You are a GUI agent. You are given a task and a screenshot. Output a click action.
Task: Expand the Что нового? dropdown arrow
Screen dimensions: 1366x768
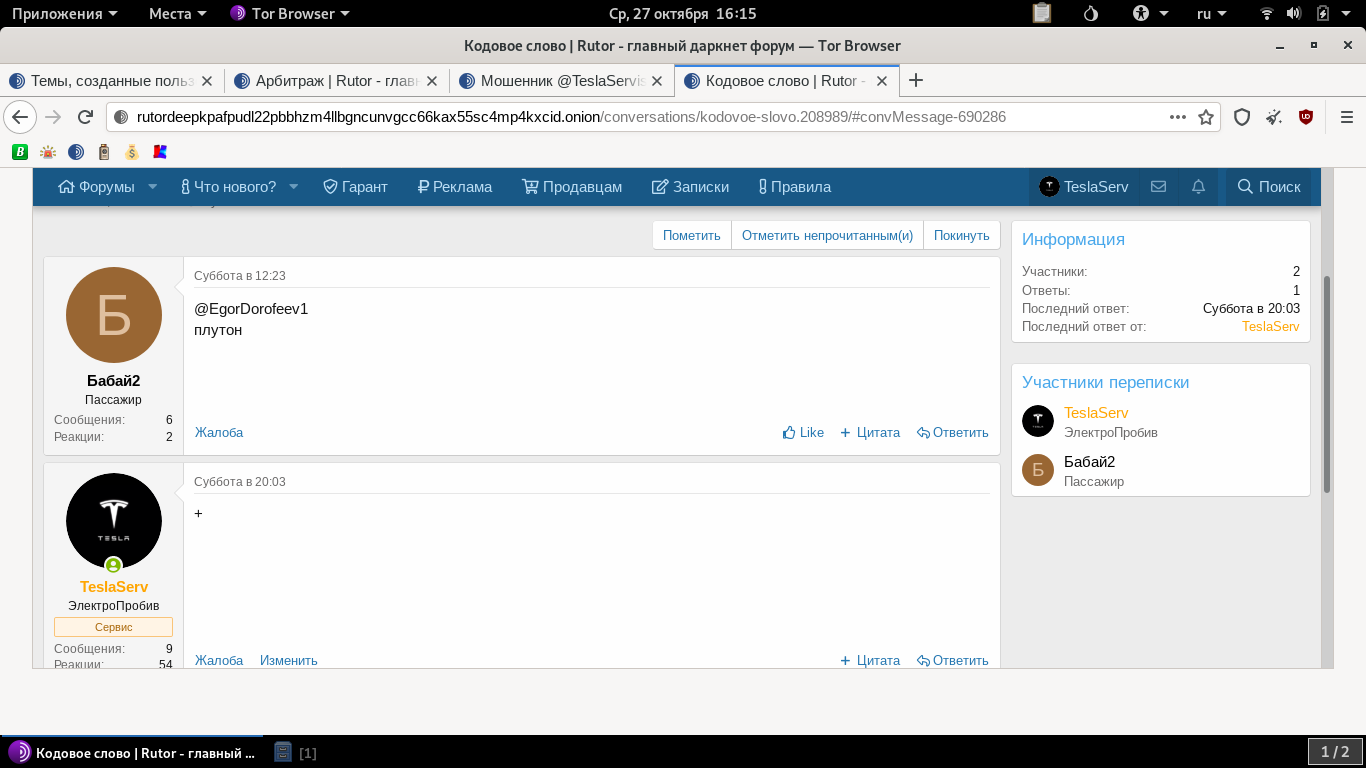(x=295, y=187)
